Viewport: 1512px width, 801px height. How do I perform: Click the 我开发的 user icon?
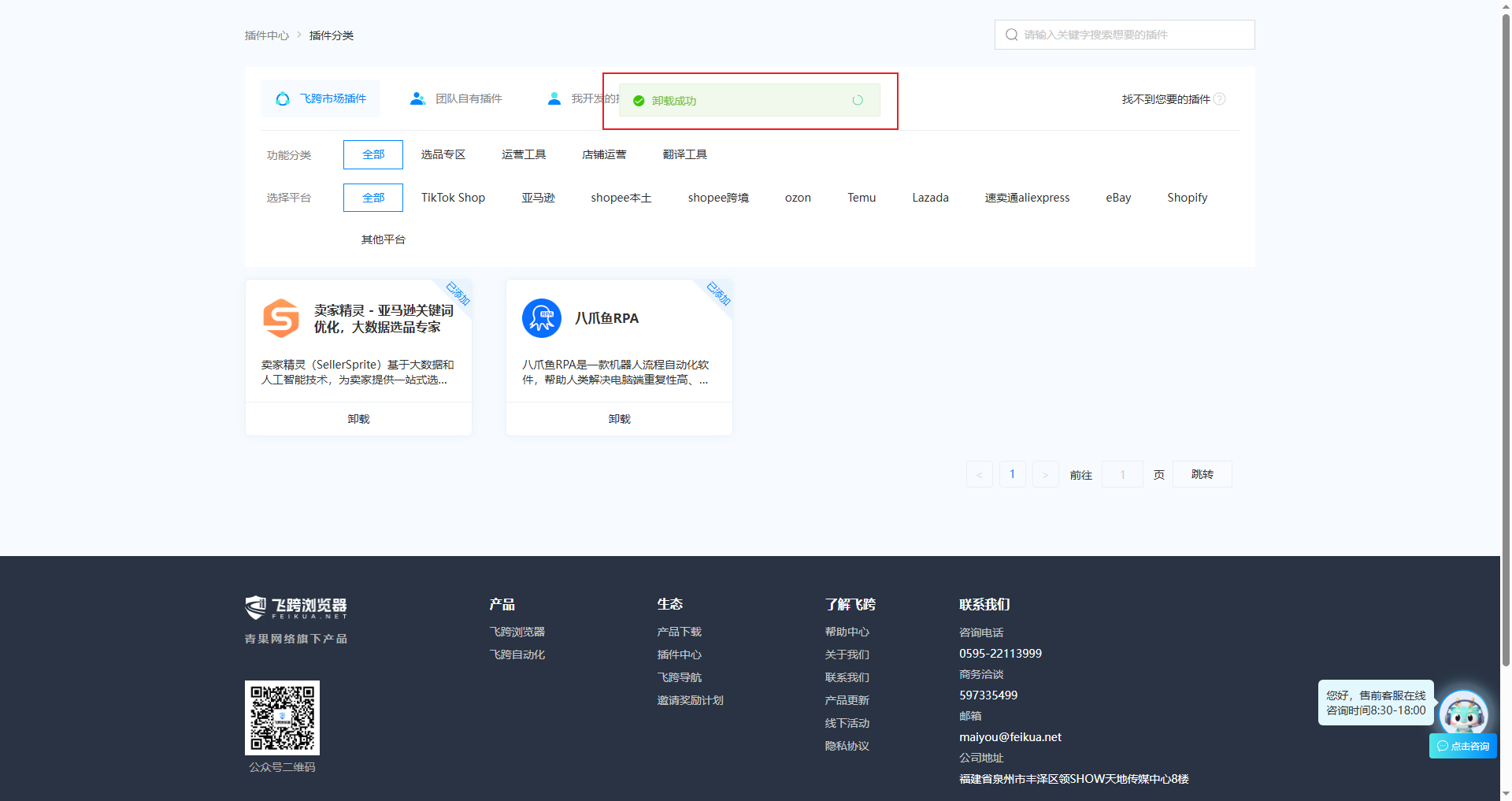coord(554,98)
